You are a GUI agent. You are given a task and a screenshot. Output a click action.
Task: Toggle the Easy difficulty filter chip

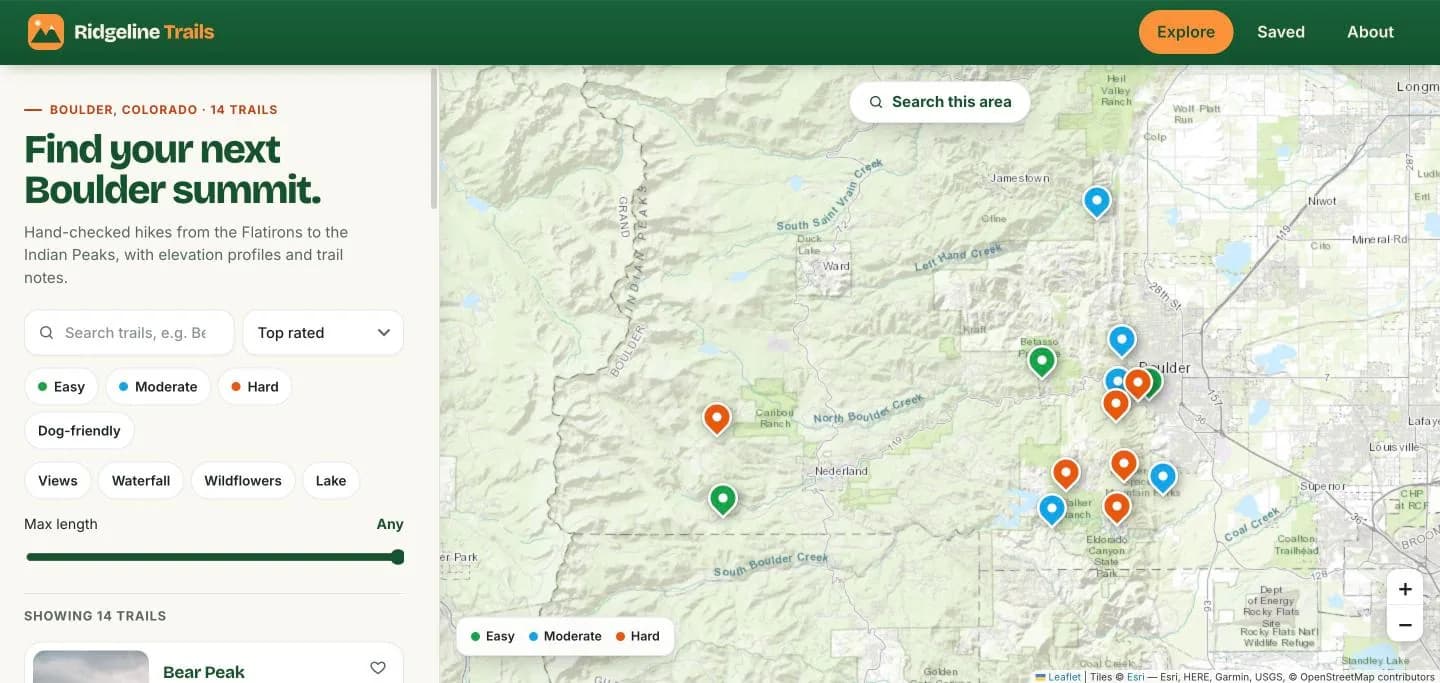click(61, 387)
